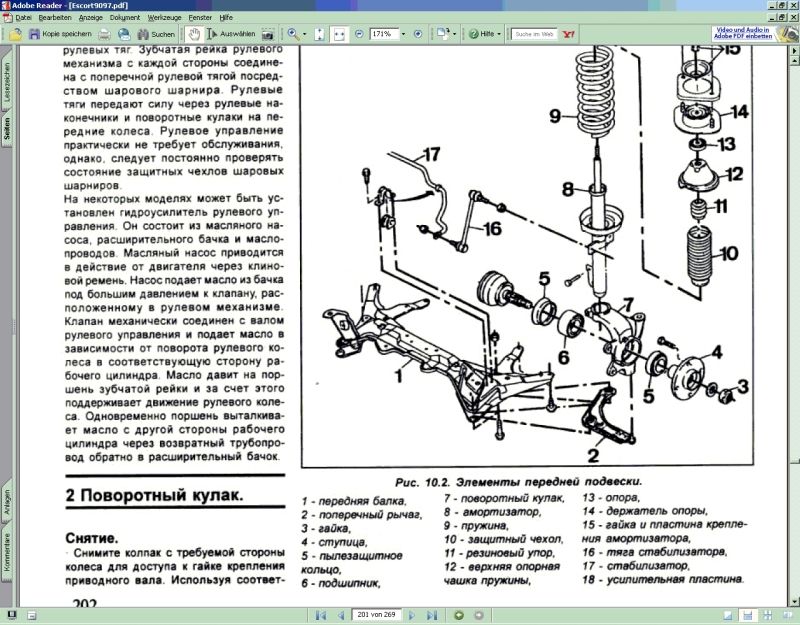Open the Lesezeichen side tab

(x=7, y=82)
